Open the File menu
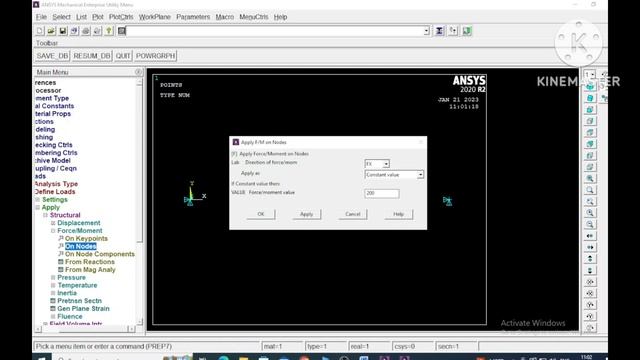This screenshot has height=360, width=640. tap(41, 17)
